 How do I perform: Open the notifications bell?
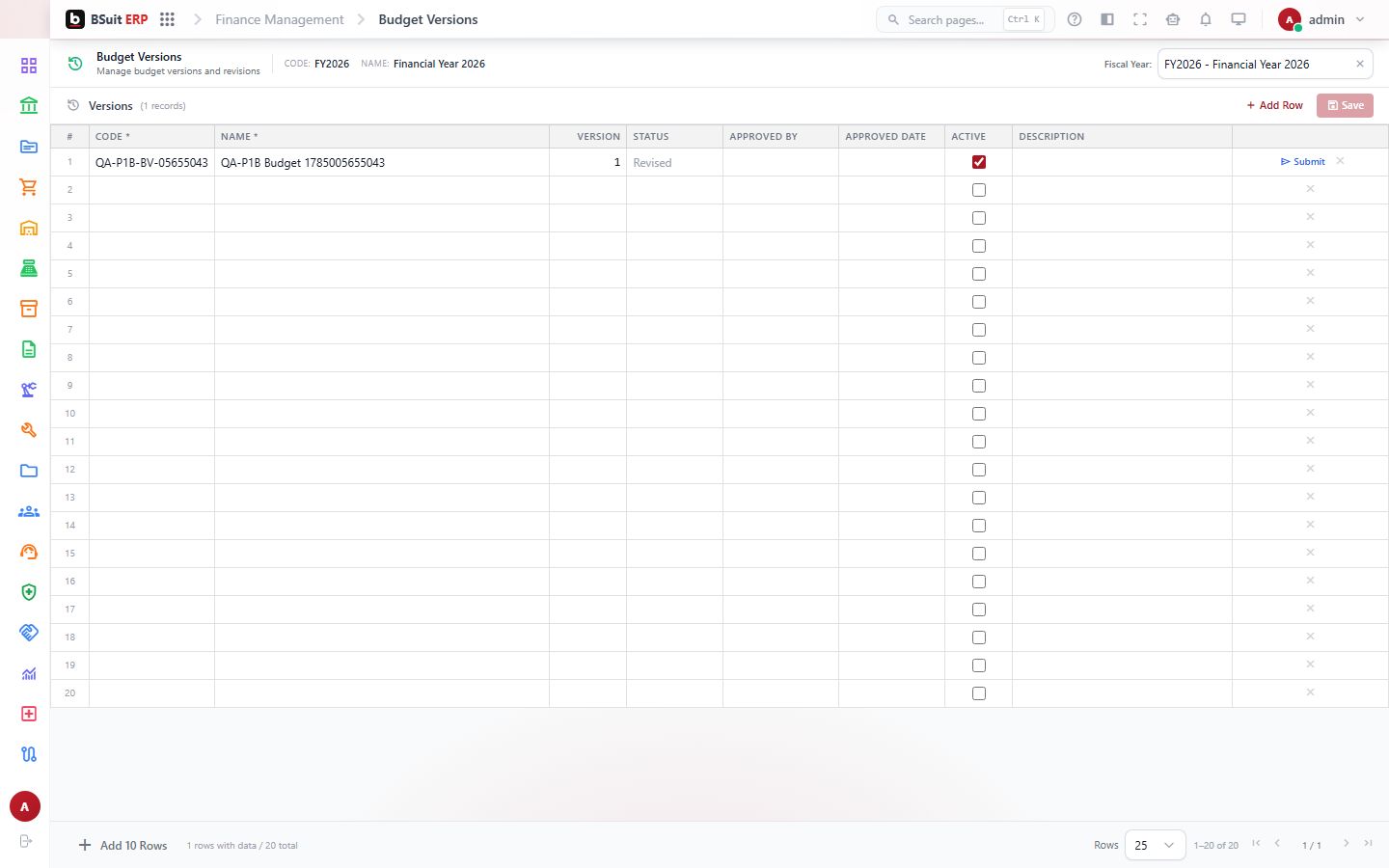[x=1206, y=19]
